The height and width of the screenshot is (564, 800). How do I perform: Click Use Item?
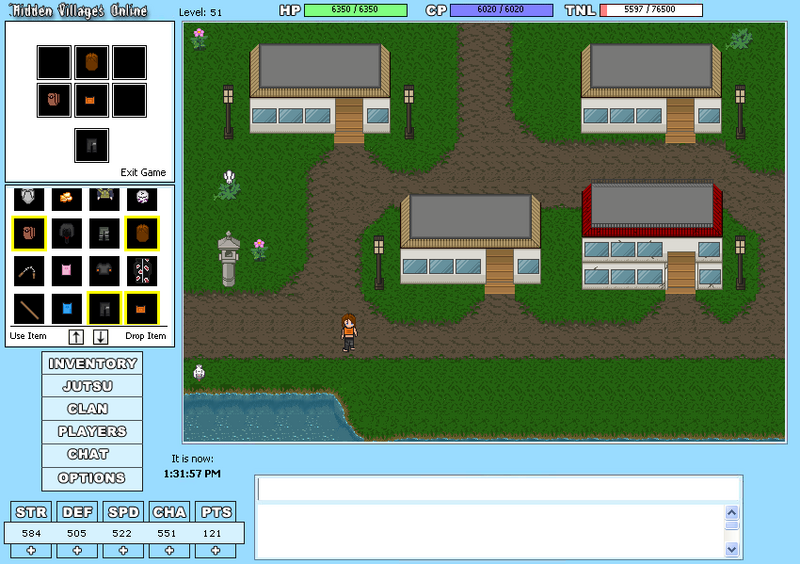pyautogui.click(x=30, y=336)
